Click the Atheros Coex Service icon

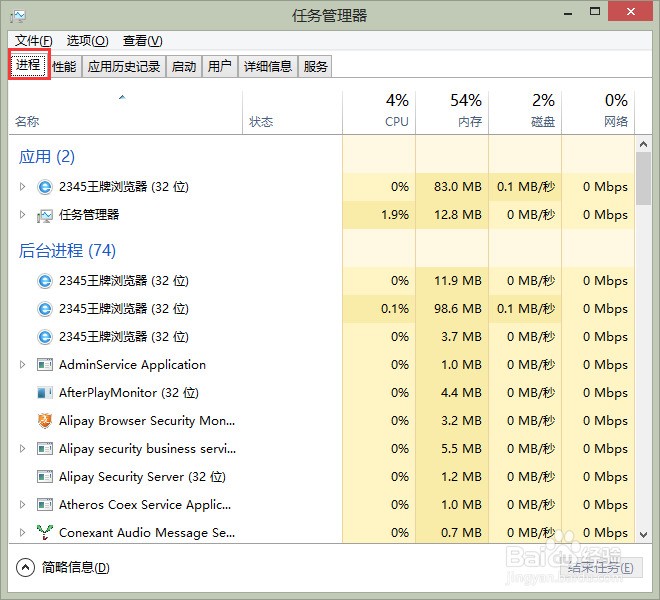[45, 504]
